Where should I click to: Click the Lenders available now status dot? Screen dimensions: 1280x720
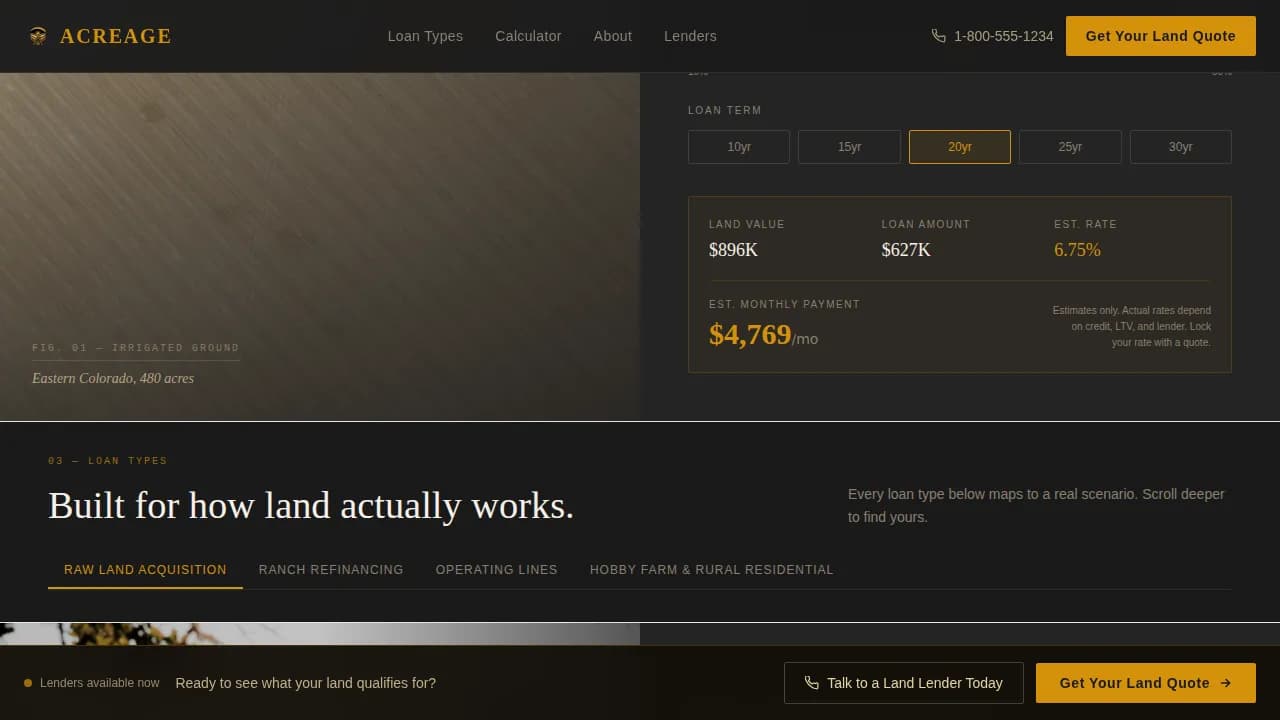click(x=28, y=683)
